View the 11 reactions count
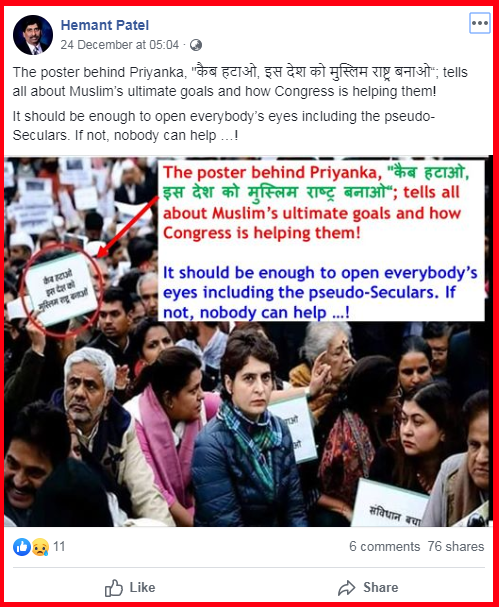499x607 pixels. tap(59, 546)
